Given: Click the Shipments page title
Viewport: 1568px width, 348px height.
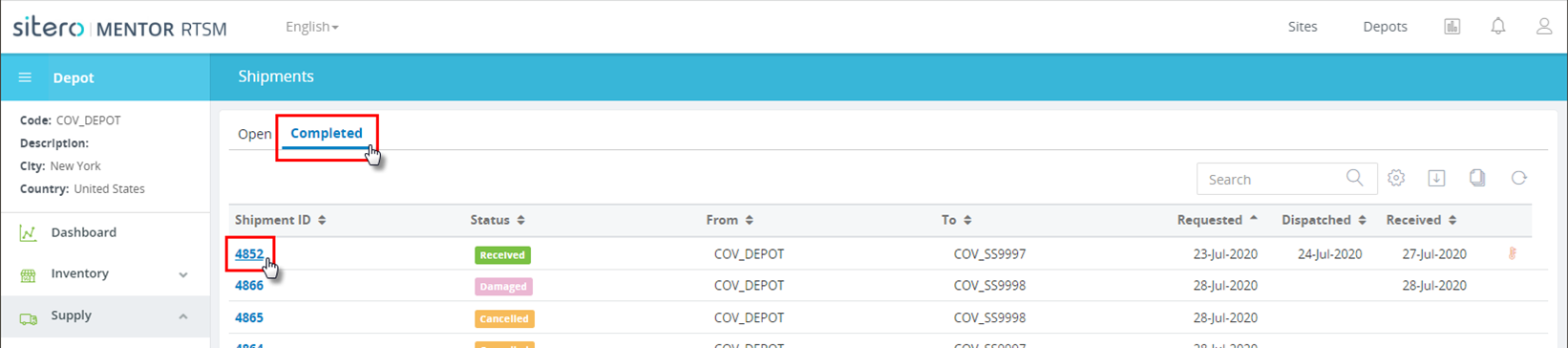Looking at the screenshot, I should tap(276, 76).
